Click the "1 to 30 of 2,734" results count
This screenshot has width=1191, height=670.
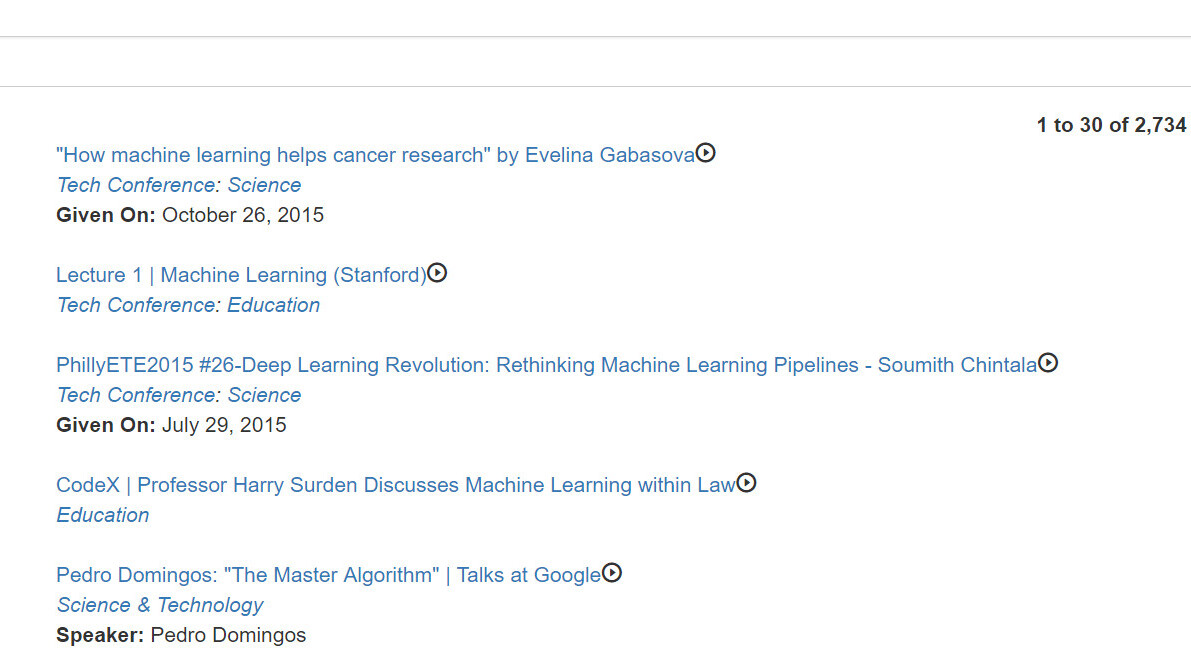click(1111, 125)
